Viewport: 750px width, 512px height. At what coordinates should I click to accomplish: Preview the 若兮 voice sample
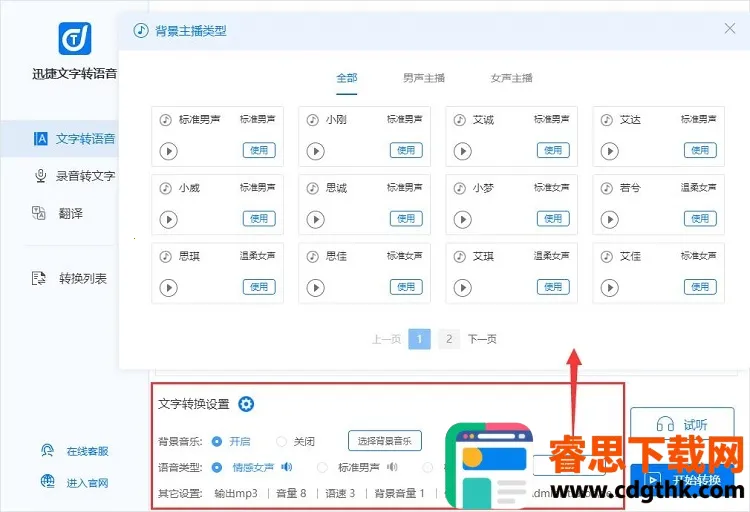tap(609, 219)
